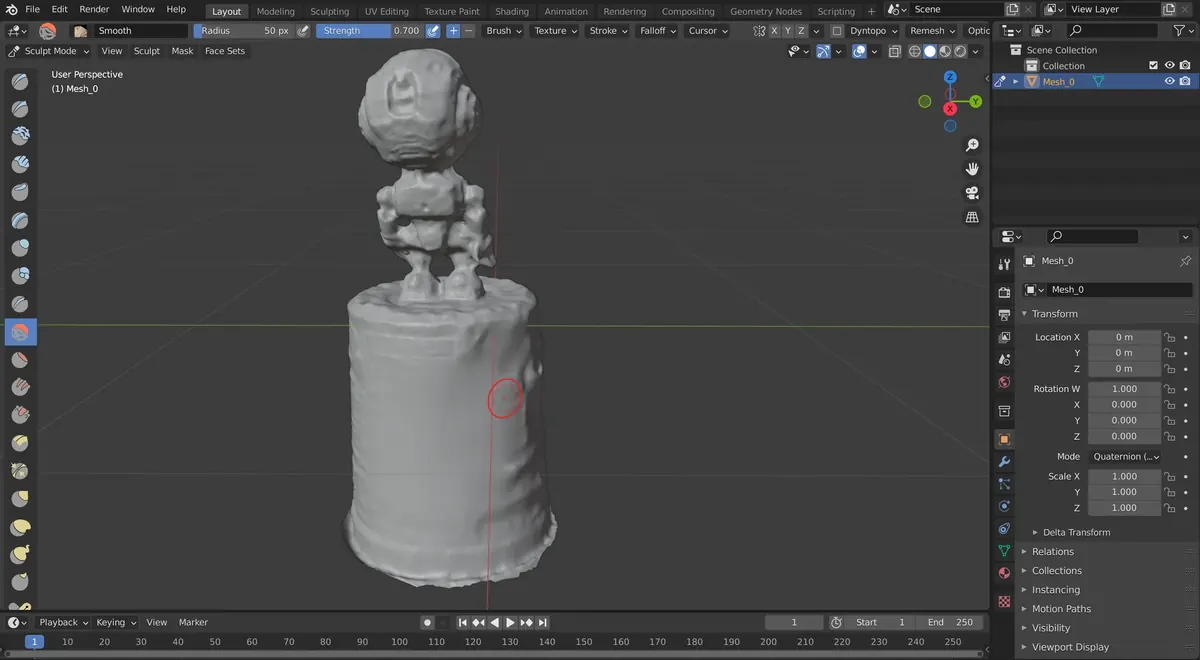Viewport: 1200px width, 660px height.
Task: Select the Blob brush tool
Action: (x=20, y=276)
